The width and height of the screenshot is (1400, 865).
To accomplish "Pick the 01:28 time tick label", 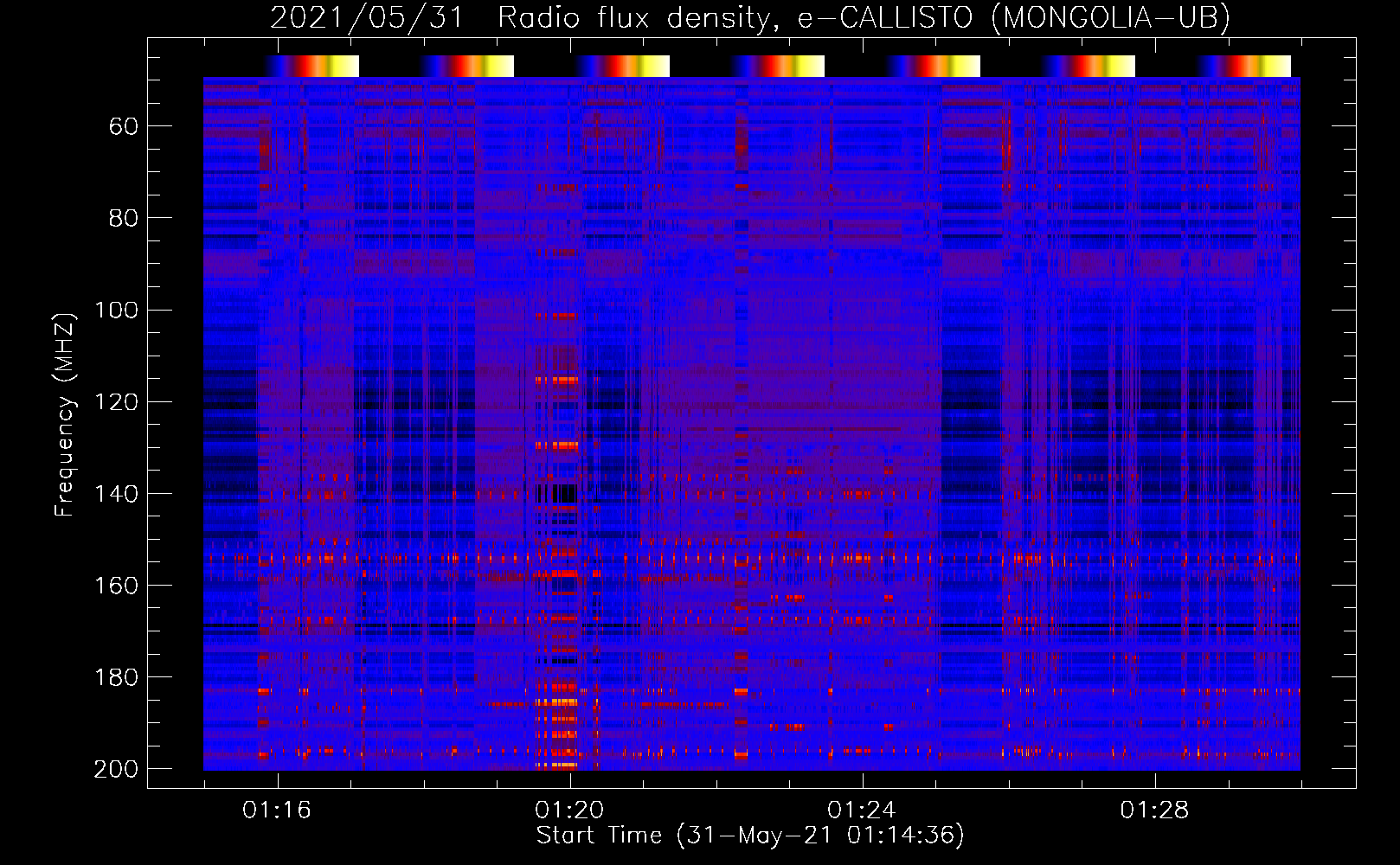I will (x=1154, y=810).
